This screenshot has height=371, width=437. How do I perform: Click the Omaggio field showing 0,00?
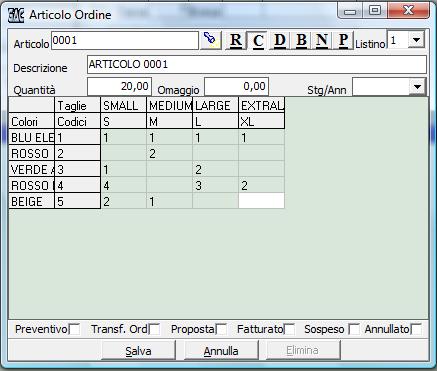[236, 87]
